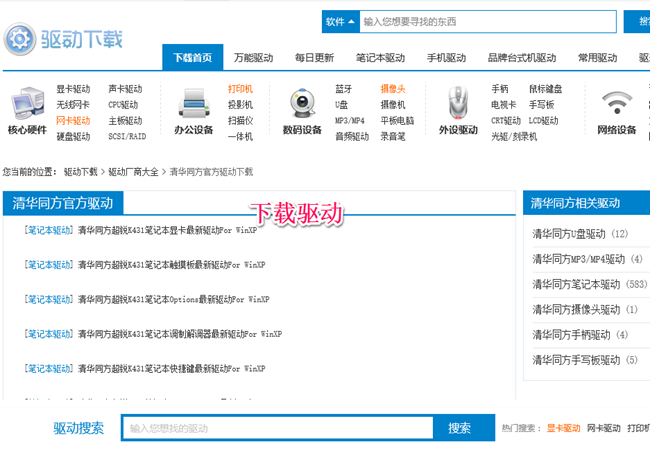Open 清华同方U盘驱动 (12) in sidebar
Viewport: 650px width, 450px height.
click(580, 234)
